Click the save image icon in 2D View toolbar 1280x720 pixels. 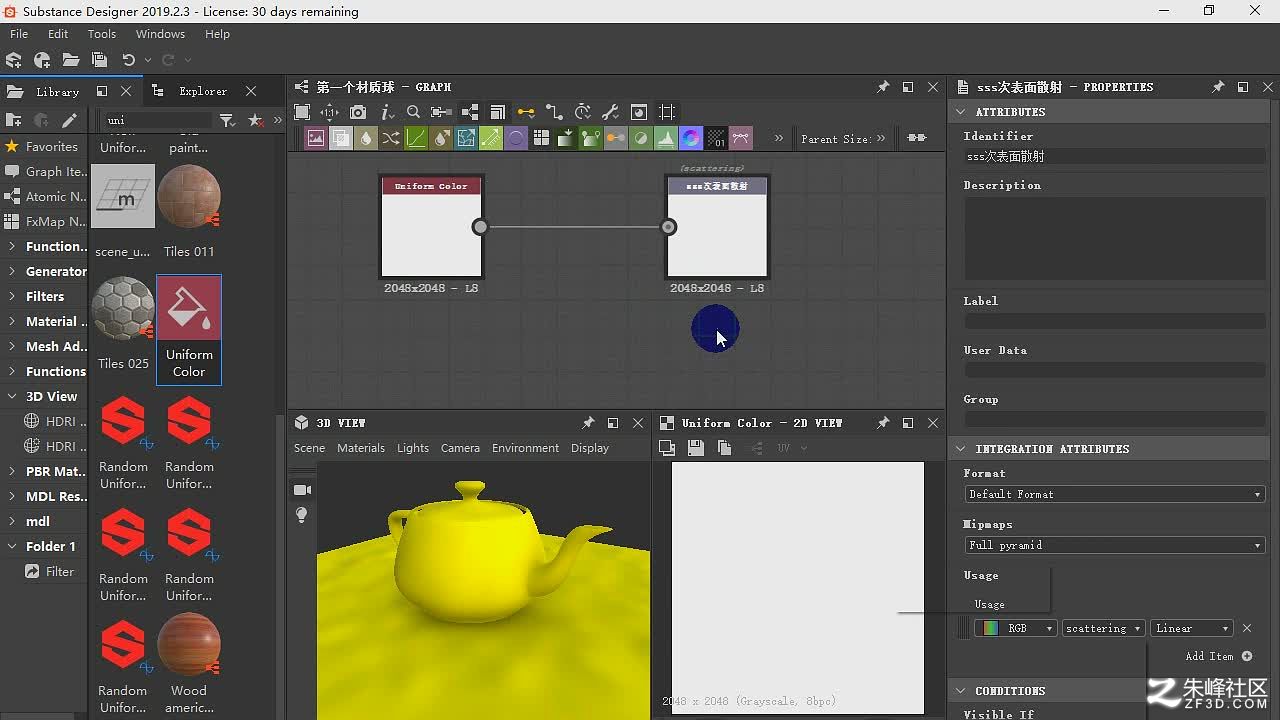[696, 448]
